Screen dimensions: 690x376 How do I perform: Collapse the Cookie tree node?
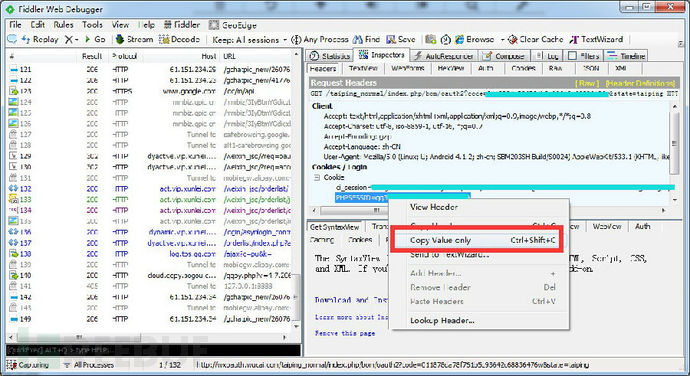[x=317, y=177]
